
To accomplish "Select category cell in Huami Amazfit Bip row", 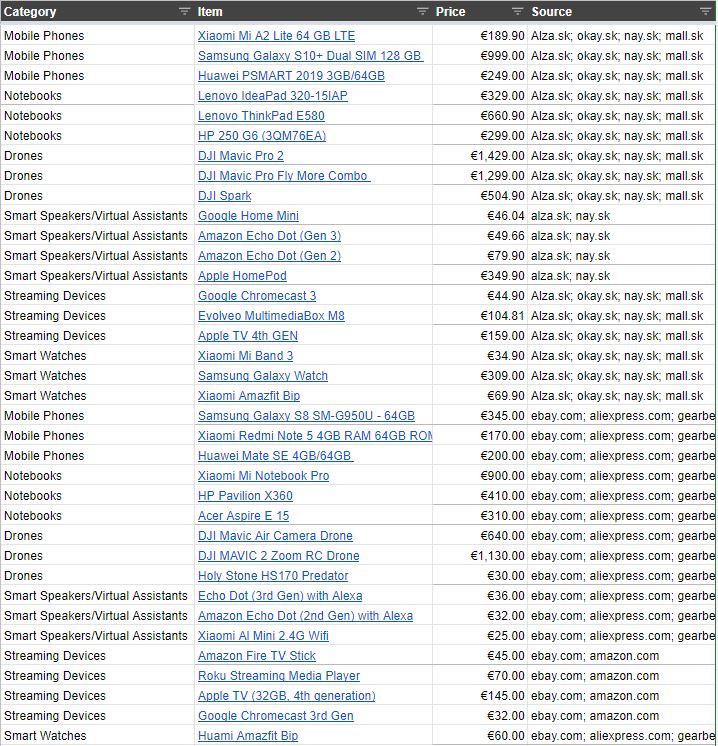I will click(97, 735).
